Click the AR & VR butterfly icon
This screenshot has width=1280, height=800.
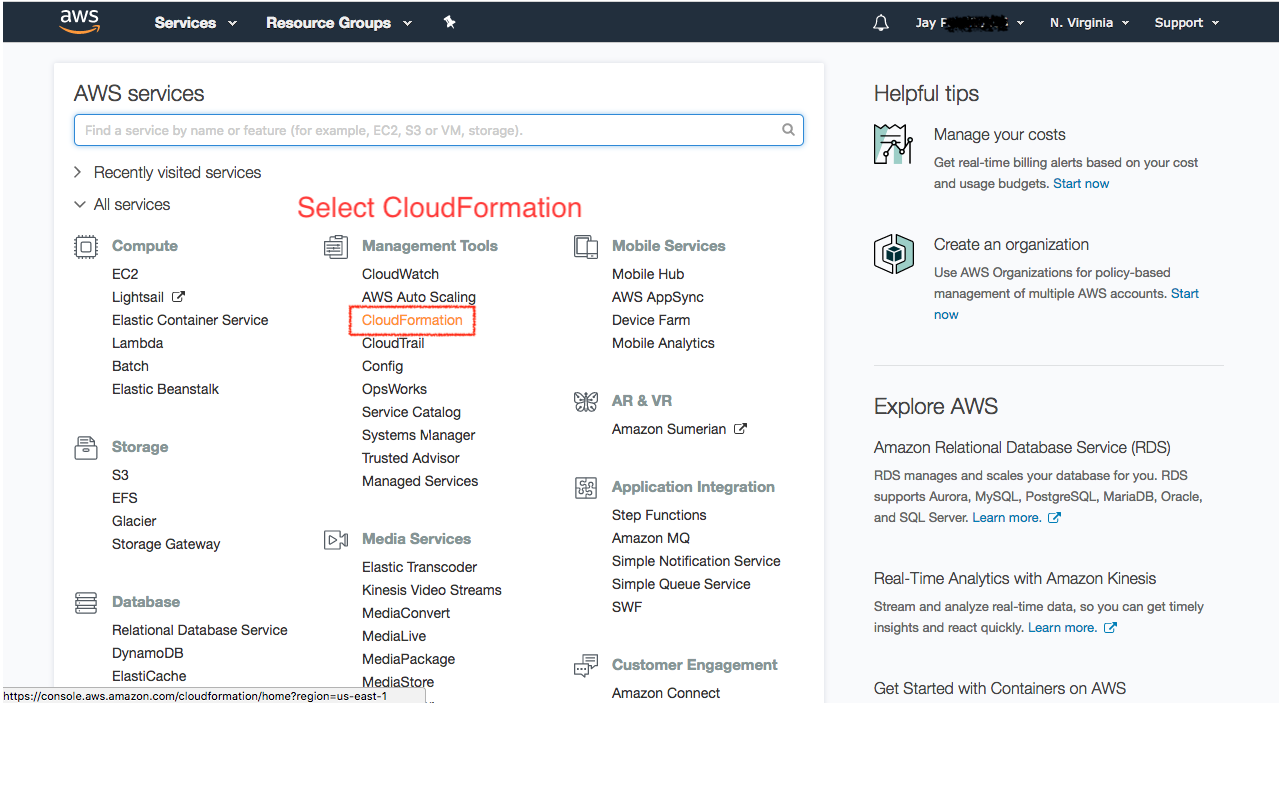[x=586, y=401]
